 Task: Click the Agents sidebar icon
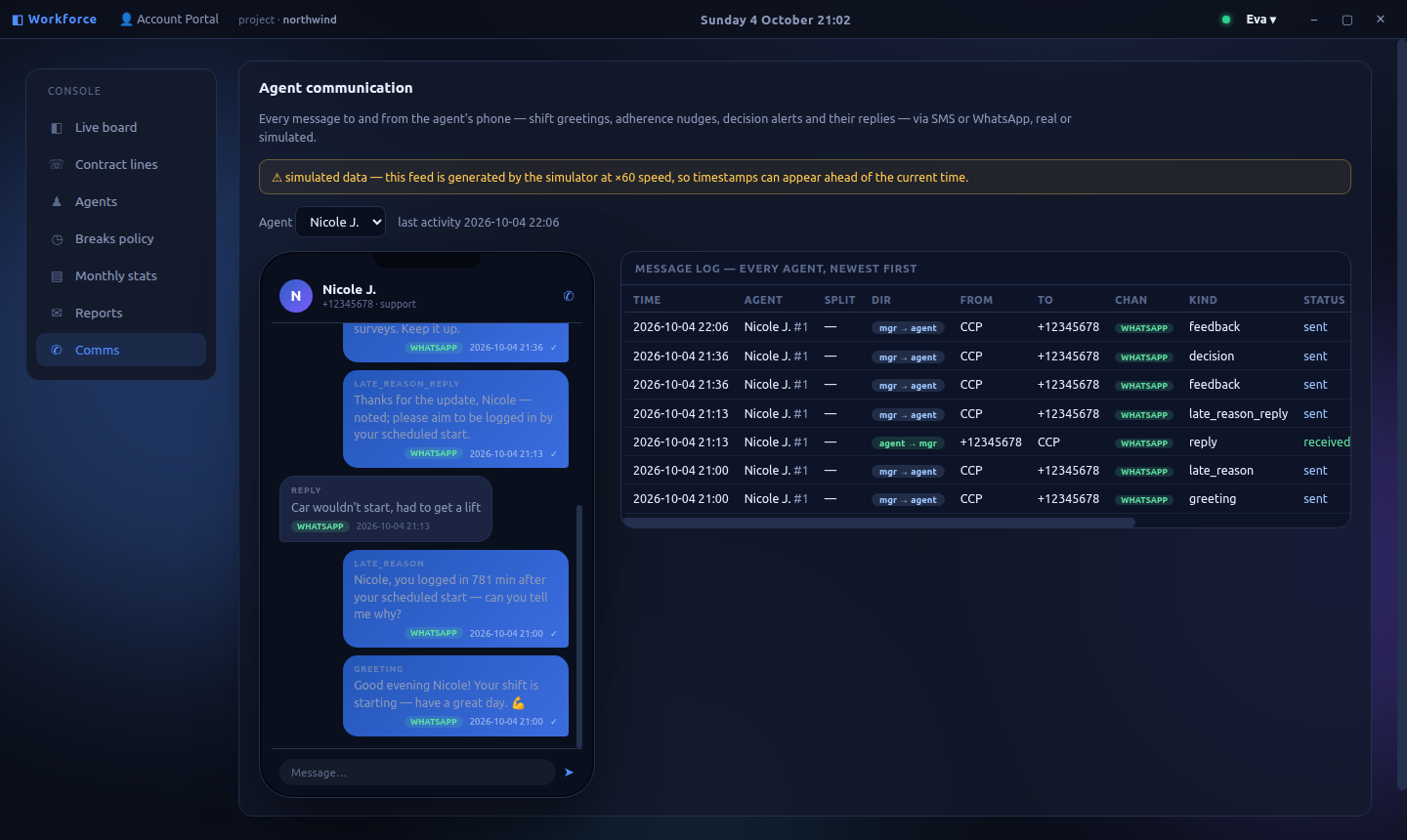[57, 202]
